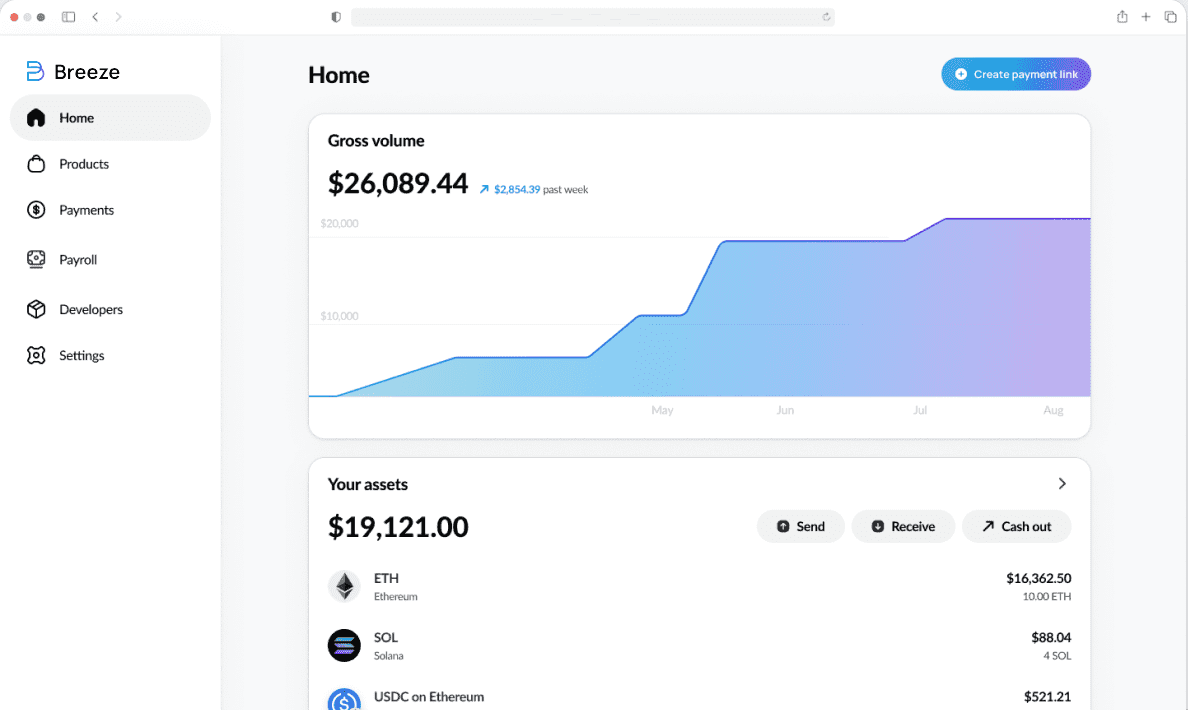The image size is (1188, 710).
Task: Click the up-arrow icon on Send button
Action: click(783, 527)
